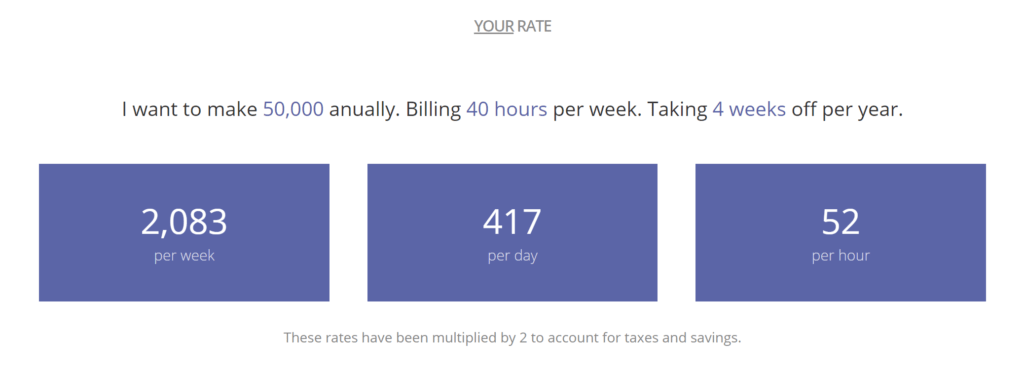Click the 'per week. Taking' sentence text
1024x375 pixels.
(x=630, y=110)
